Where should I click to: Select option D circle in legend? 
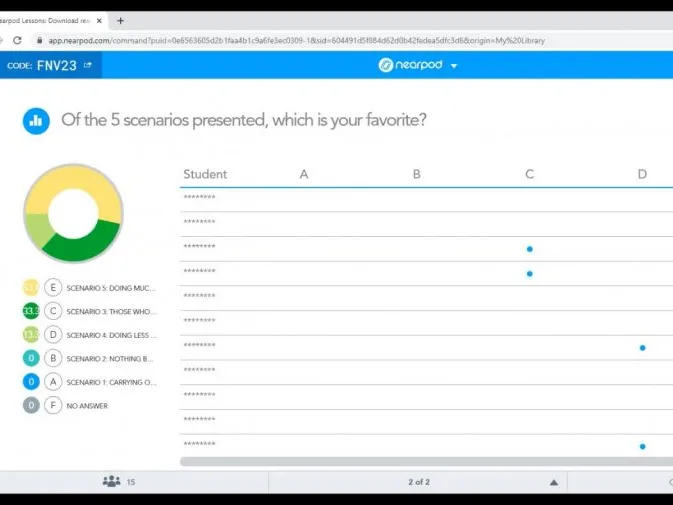click(x=53, y=334)
